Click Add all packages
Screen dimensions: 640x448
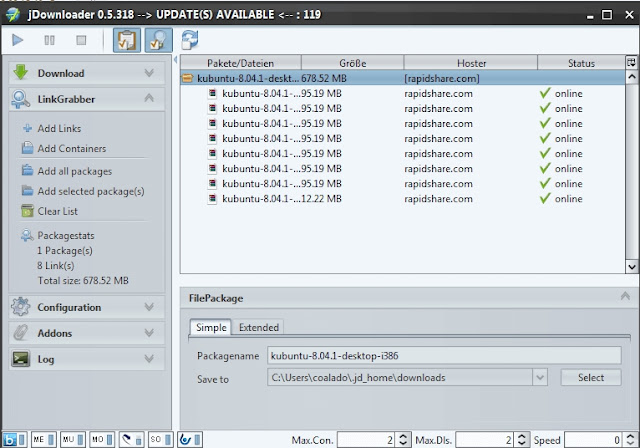(x=75, y=171)
